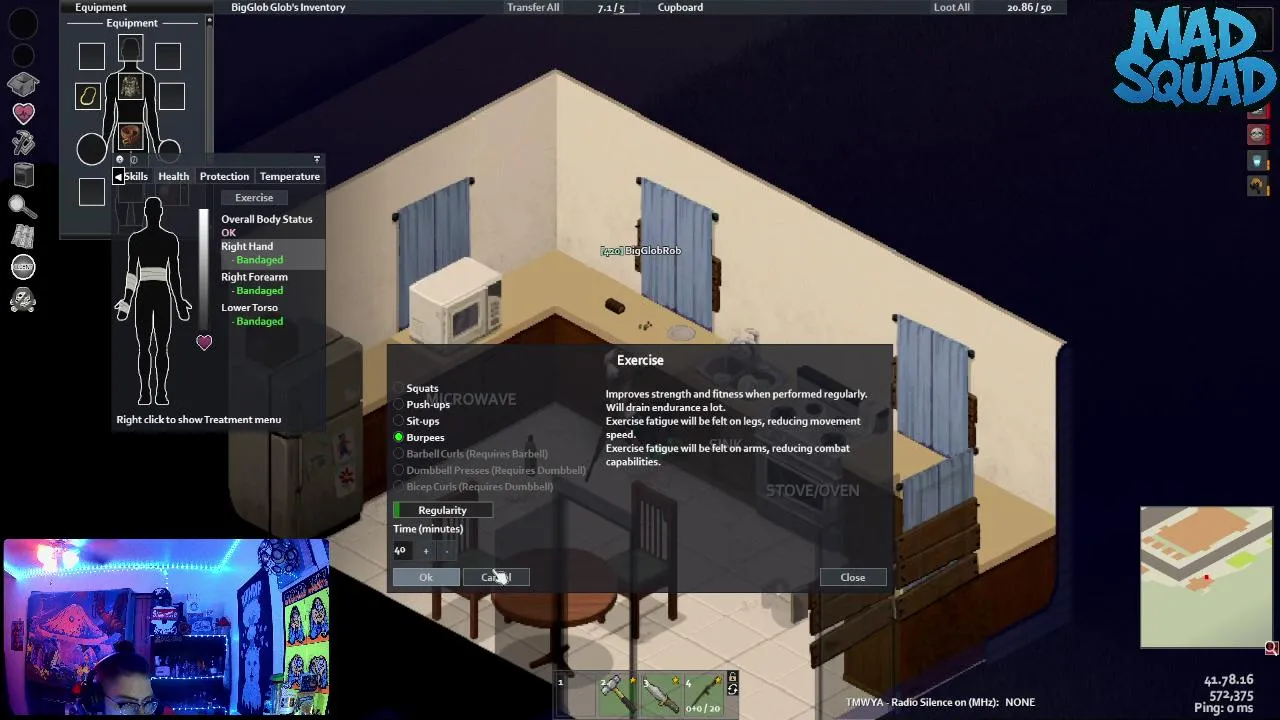Open the inventory crate icon in sidebar

[24, 84]
